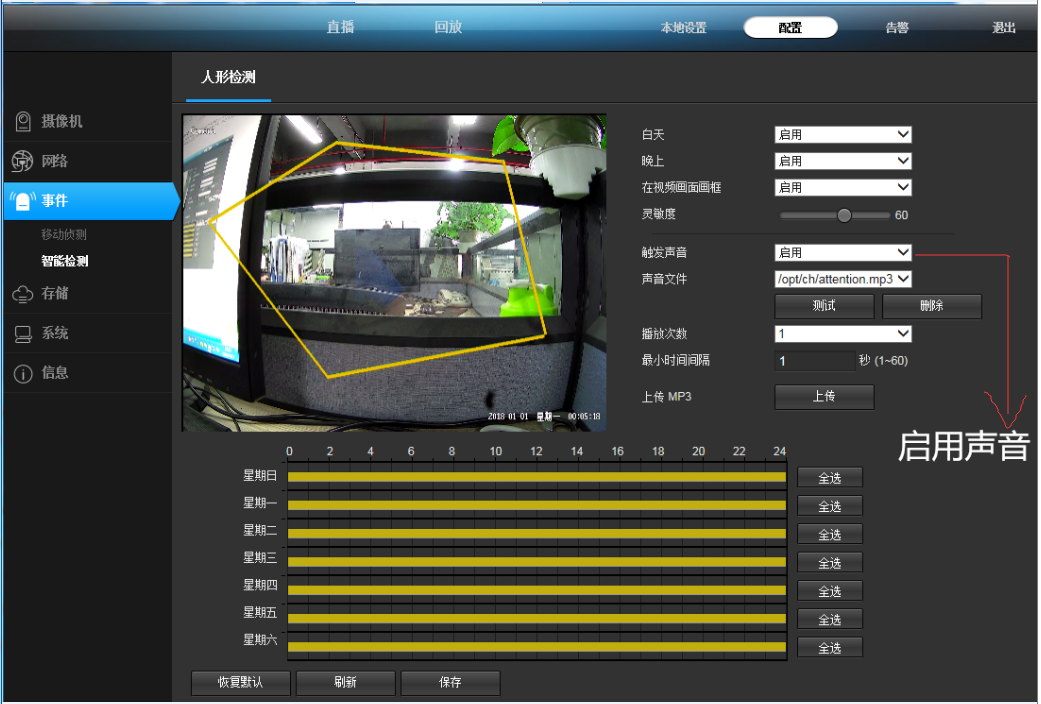The image size is (1041, 704).
Task: Adjust the 灵敏度 sensitivity slider handle
Action: pos(844,215)
